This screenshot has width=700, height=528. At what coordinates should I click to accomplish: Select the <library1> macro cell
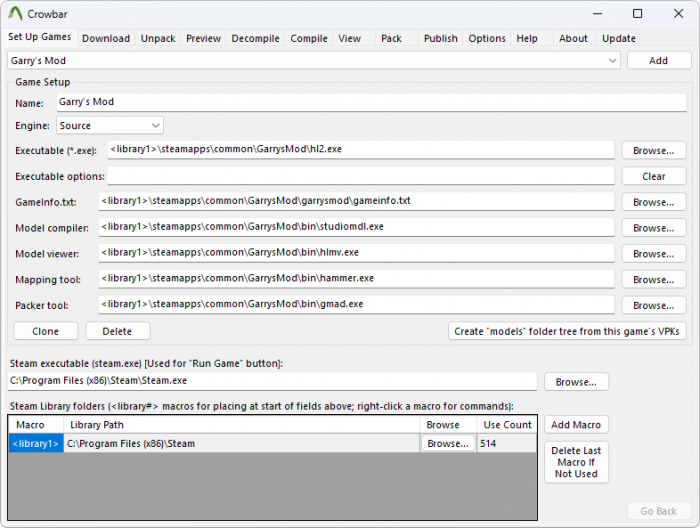point(36,443)
